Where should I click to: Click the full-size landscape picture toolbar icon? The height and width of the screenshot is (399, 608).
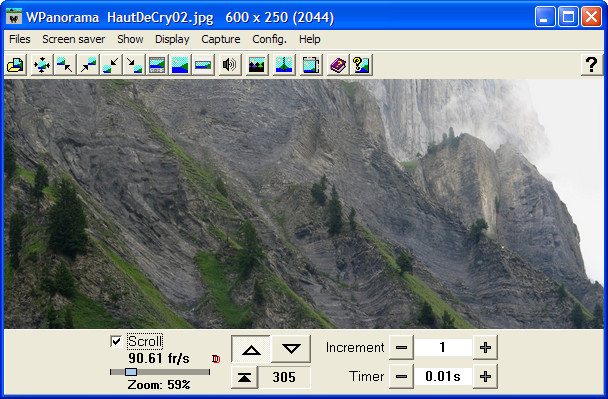[180, 65]
